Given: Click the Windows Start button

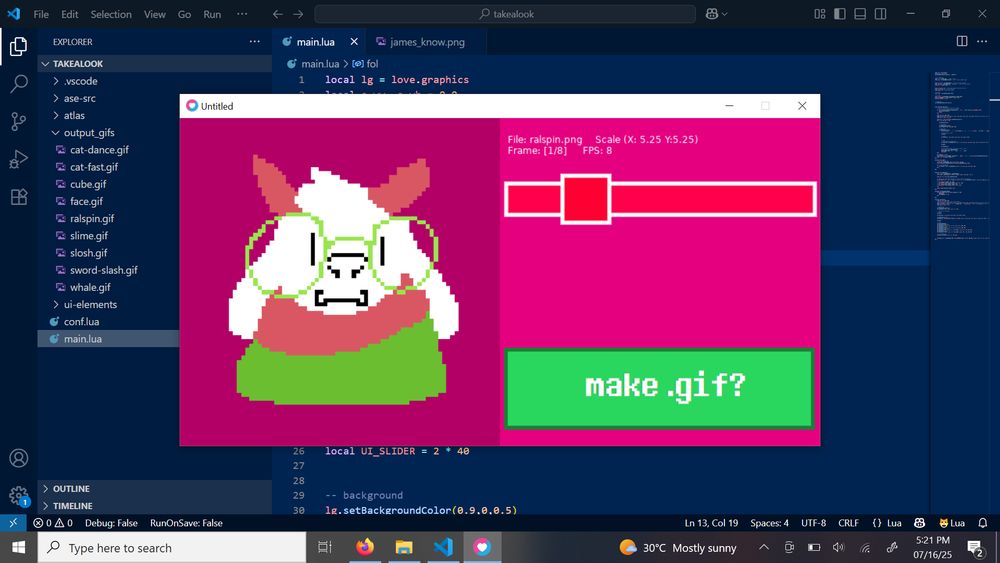Looking at the screenshot, I should (18, 547).
